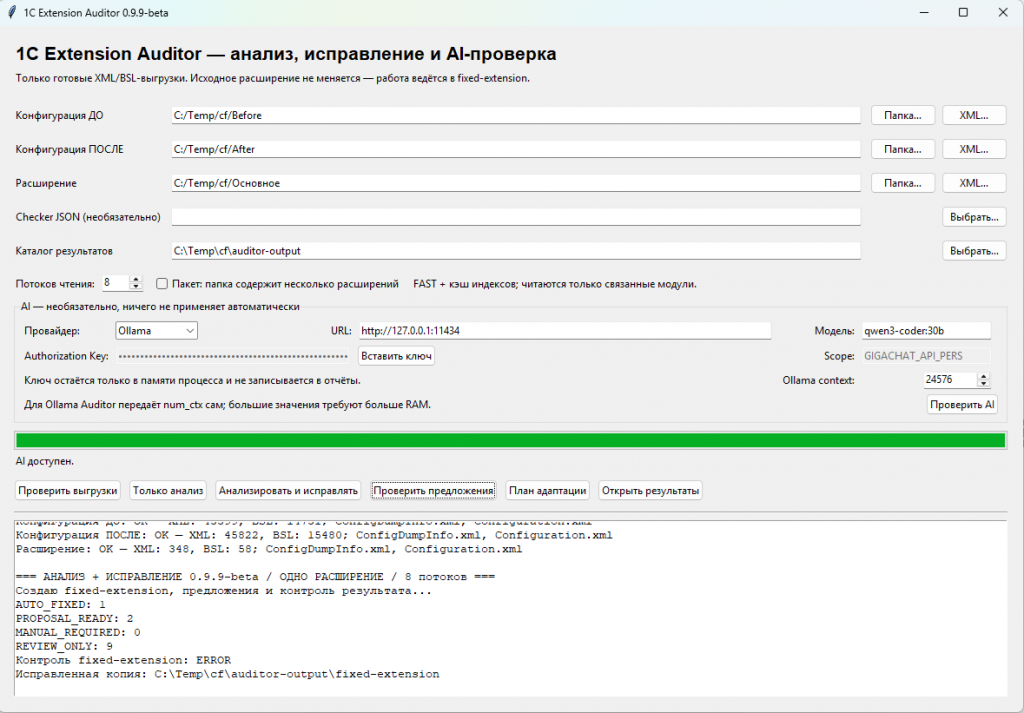Click 'Анализировать и исправлять' button

(288, 490)
